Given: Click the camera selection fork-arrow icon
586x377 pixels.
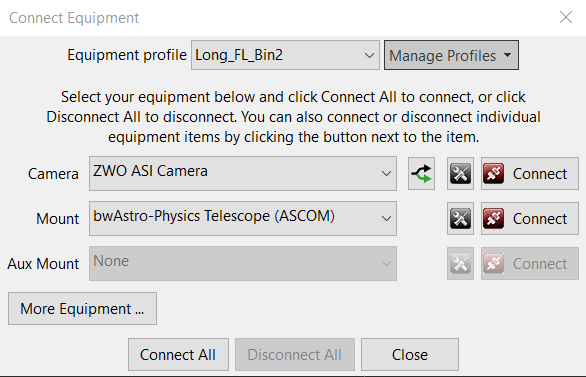Looking at the screenshot, I should (x=421, y=174).
